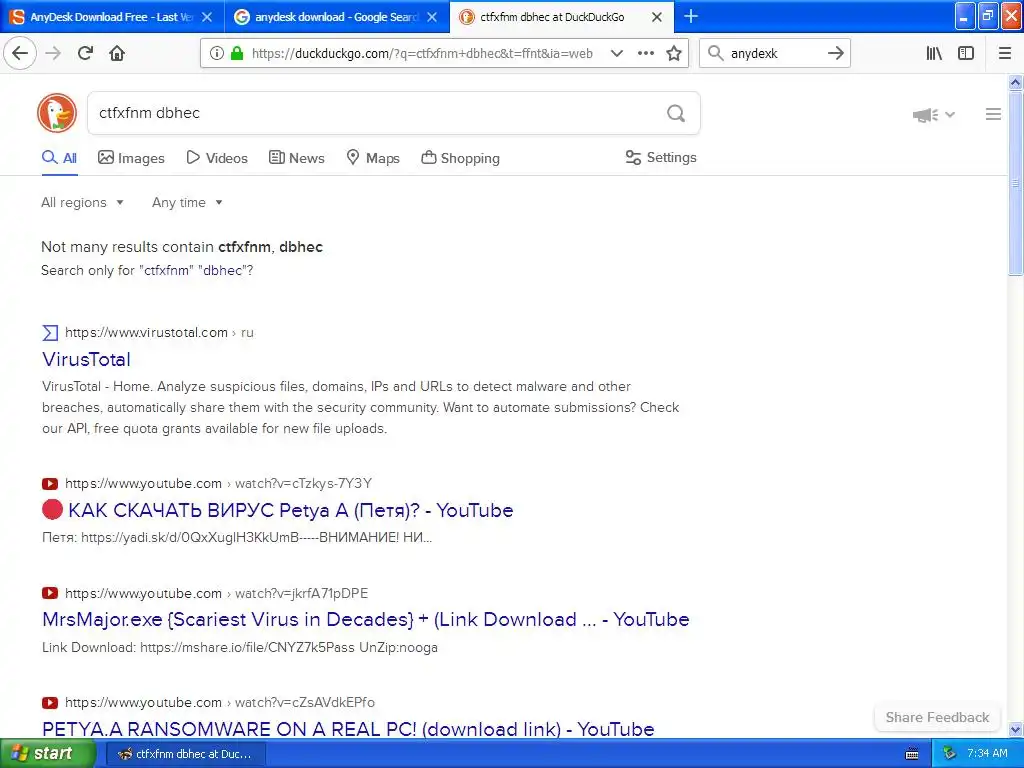Open DuckDuckGo Settings dropdown
Viewport: 1024px width, 768px height.
click(x=661, y=157)
